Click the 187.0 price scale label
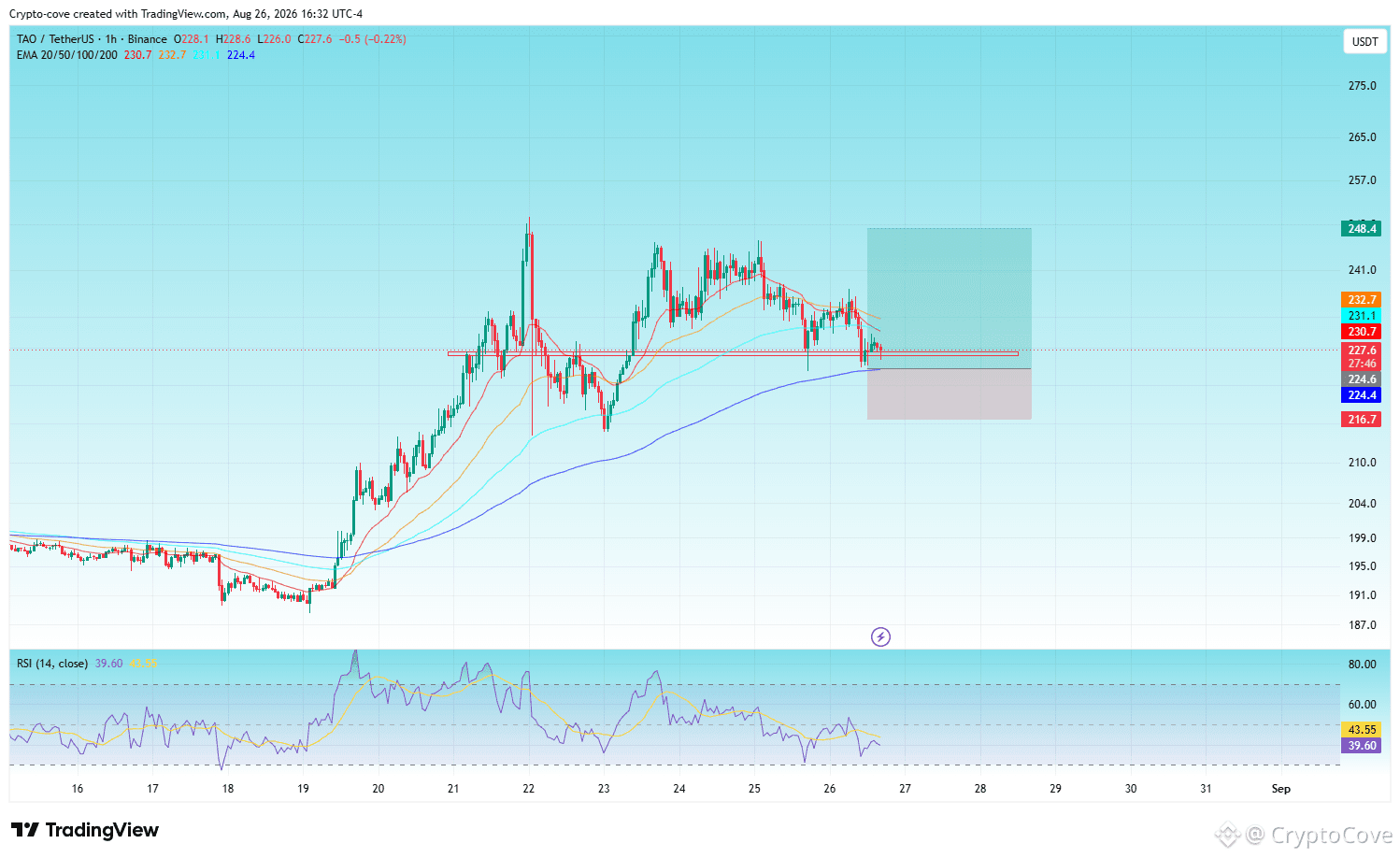The image size is (1400, 858). pyautogui.click(x=1362, y=625)
